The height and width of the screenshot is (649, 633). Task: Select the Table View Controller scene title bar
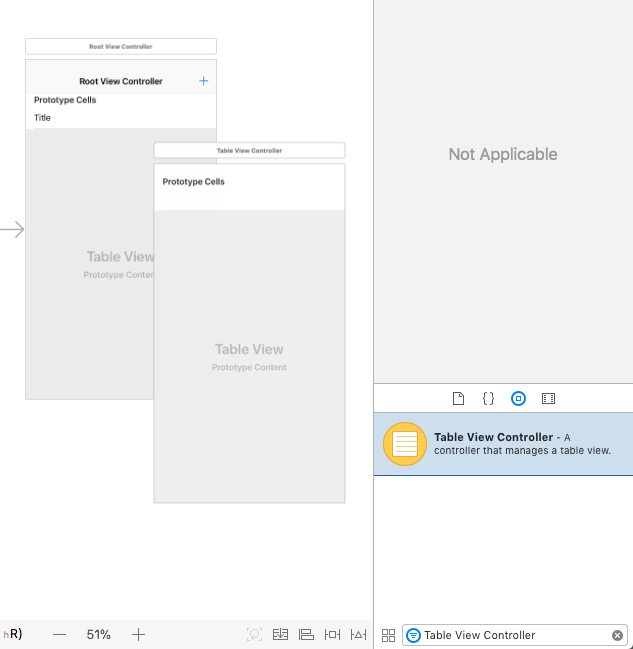[x=249, y=150]
